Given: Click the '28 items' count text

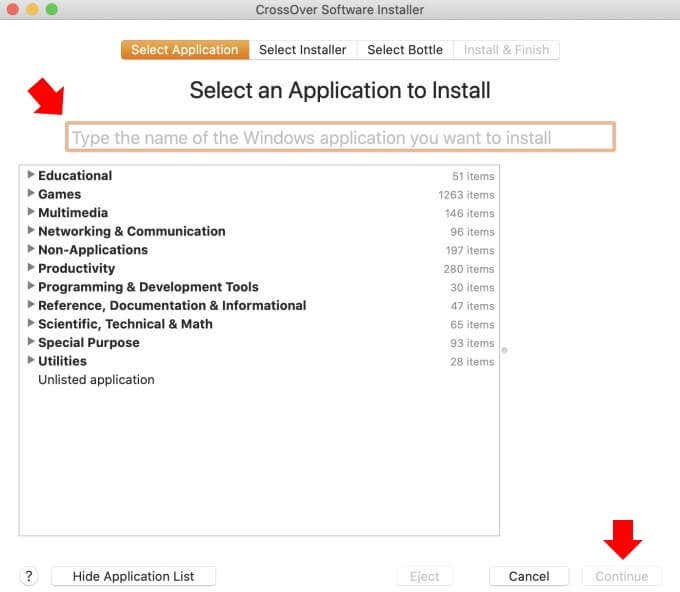Looking at the screenshot, I should 472,362.
